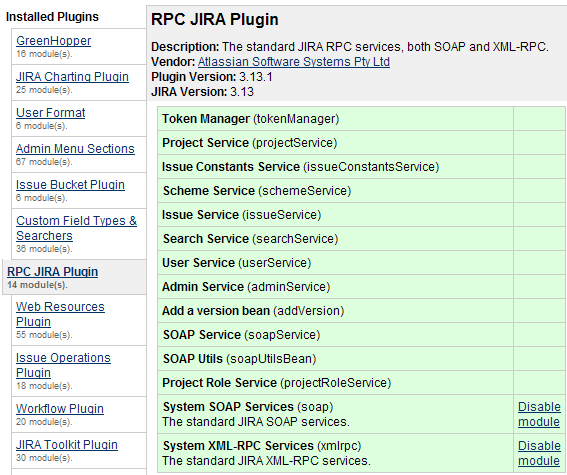Open the Workflow Plugin entry
The image size is (567, 475).
[60, 408]
